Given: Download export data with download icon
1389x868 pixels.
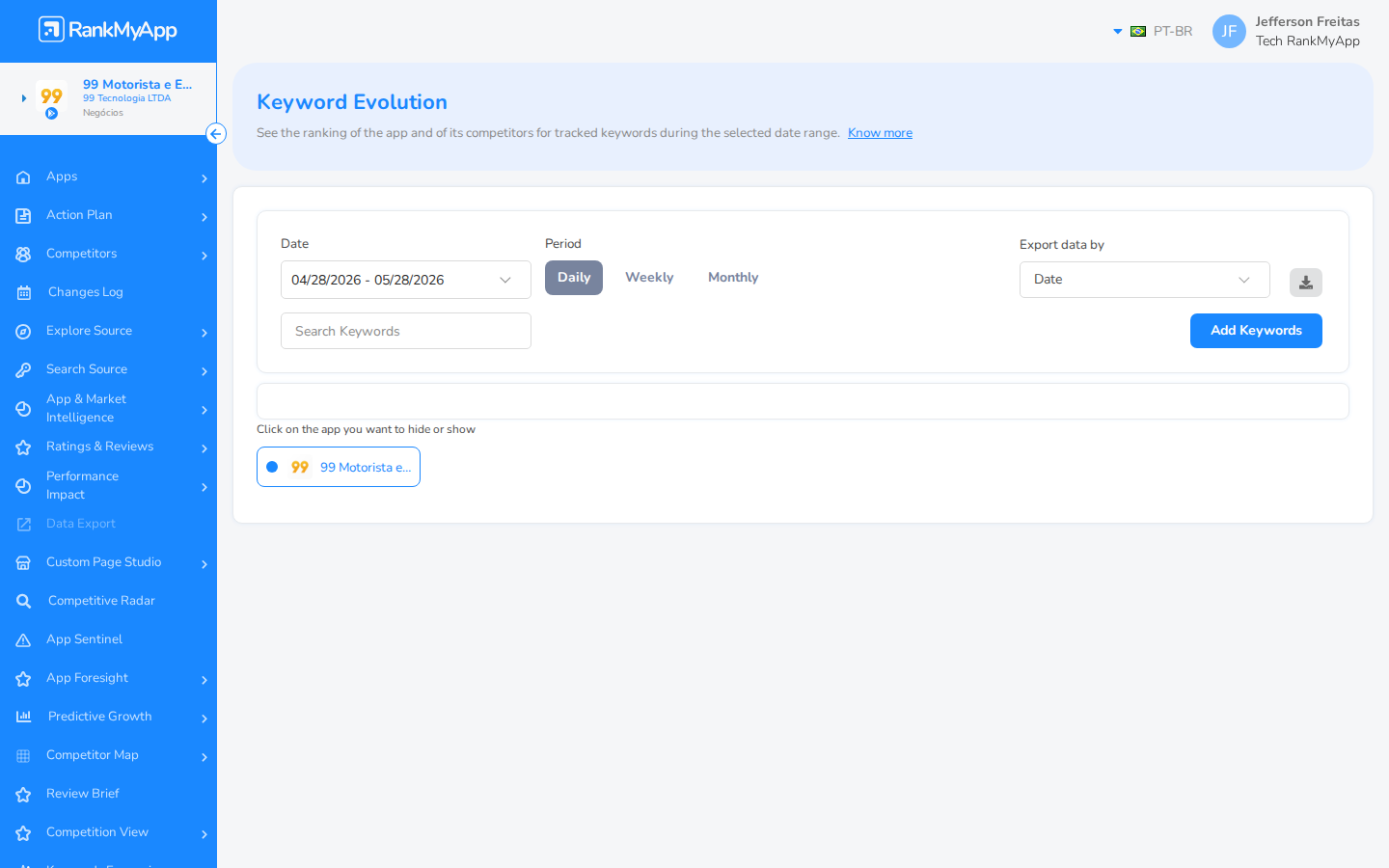Looking at the screenshot, I should [1306, 283].
